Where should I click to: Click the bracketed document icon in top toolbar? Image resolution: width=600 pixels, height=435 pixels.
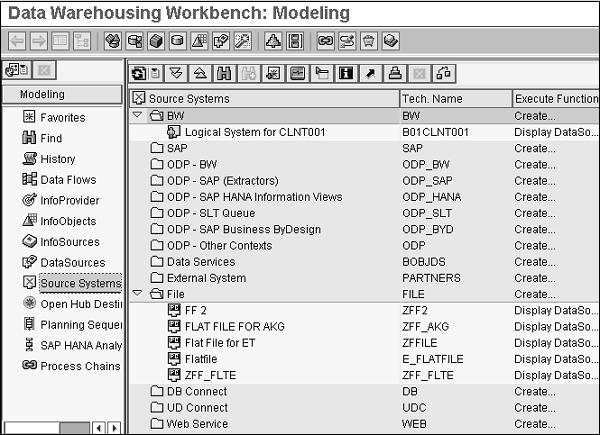[295, 41]
